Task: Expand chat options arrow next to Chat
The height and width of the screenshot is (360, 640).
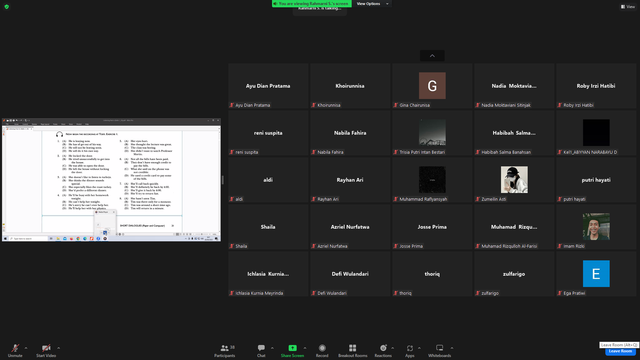Action: pyautogui.click(x=272, y=348)
